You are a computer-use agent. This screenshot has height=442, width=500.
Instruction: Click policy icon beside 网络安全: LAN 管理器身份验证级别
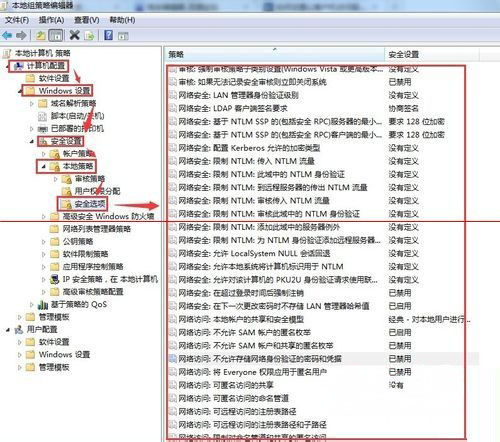(x=173, y=95)
